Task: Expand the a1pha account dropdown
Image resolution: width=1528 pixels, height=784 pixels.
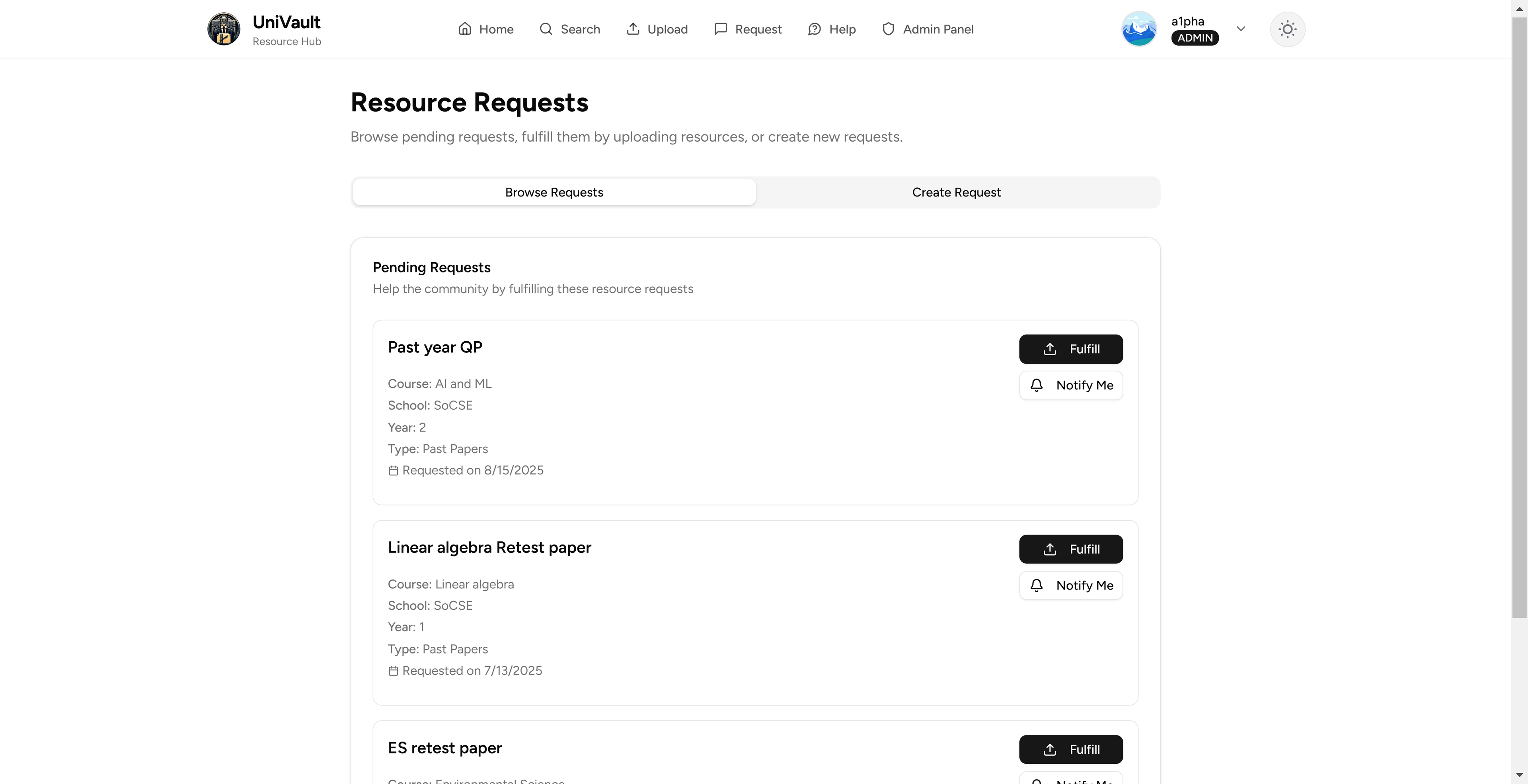Action: (x=1241, y=29)
